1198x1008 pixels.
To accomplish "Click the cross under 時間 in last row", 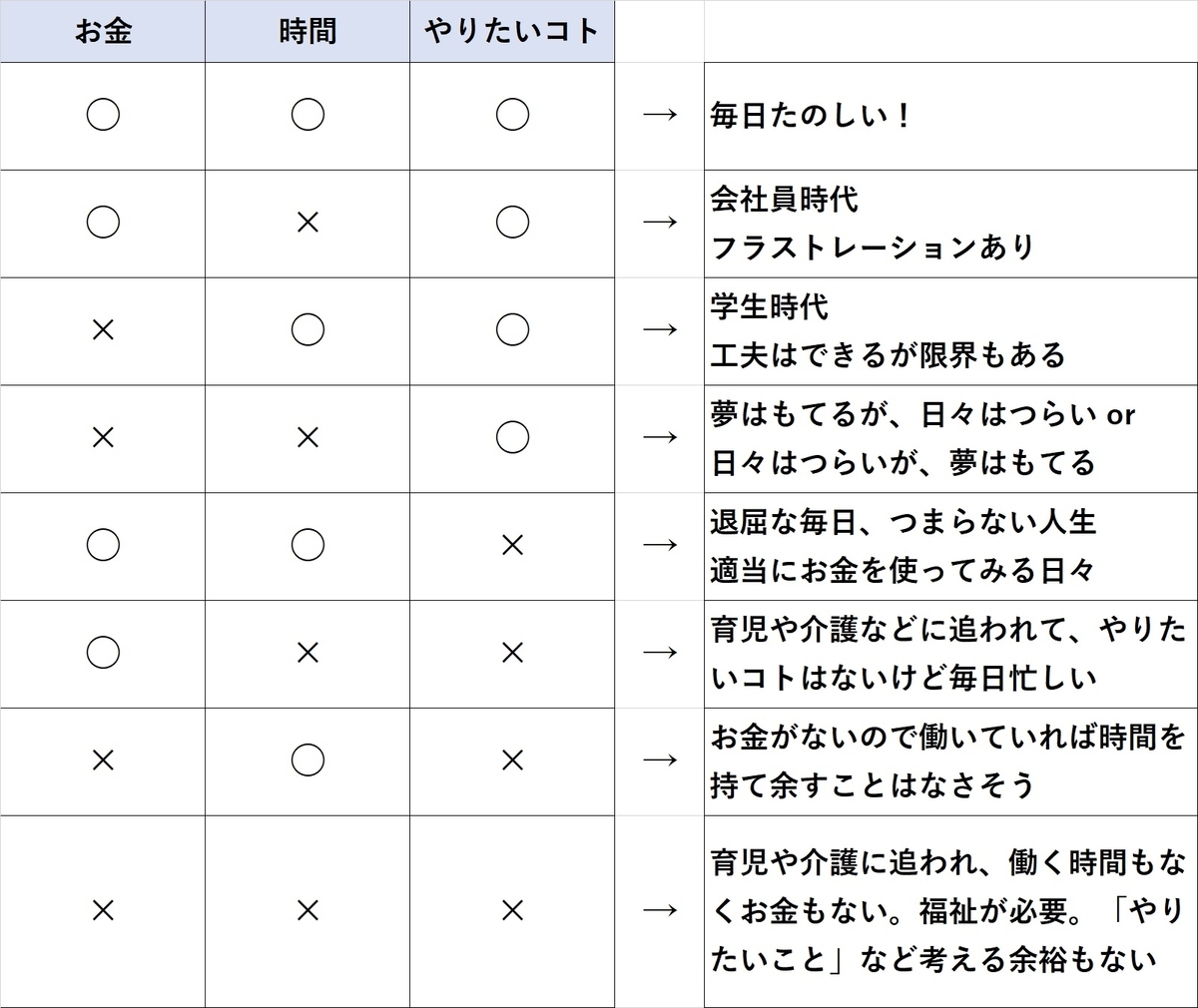I will click(x=307, y=910).
